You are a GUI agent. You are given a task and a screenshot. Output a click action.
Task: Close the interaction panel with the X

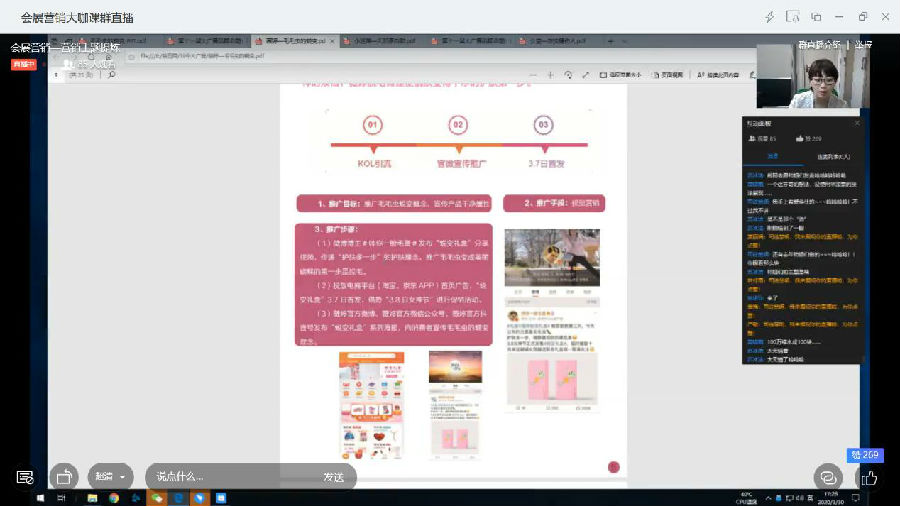tap(856, 125)
